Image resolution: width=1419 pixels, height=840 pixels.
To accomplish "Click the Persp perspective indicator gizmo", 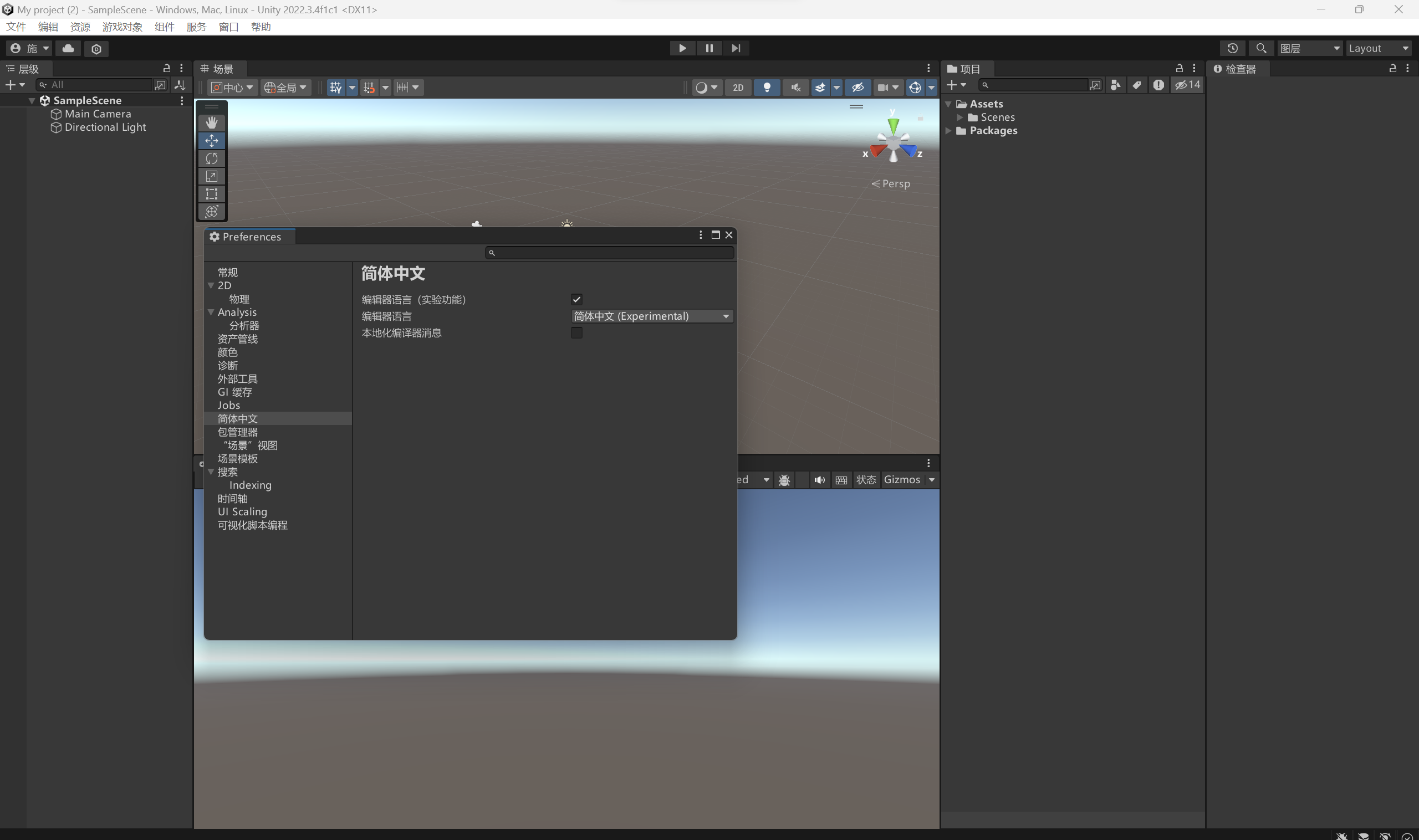I will pyautogui.click(x=891, y=183).
